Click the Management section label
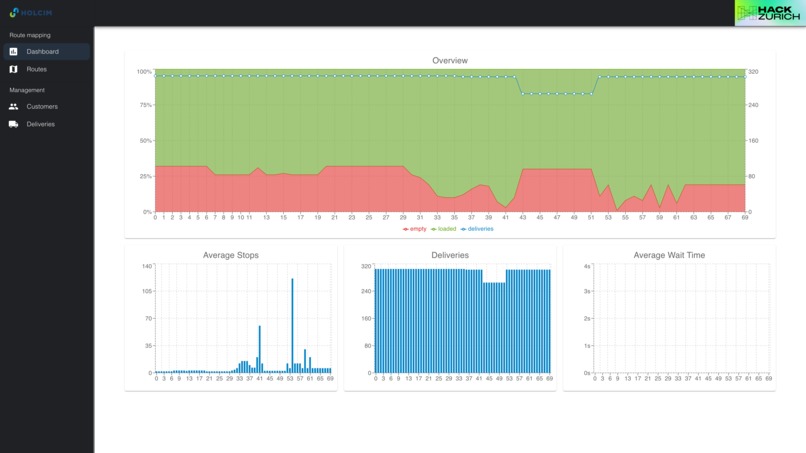Viewport: 806px width, 453px height. [x=27, y=90]
